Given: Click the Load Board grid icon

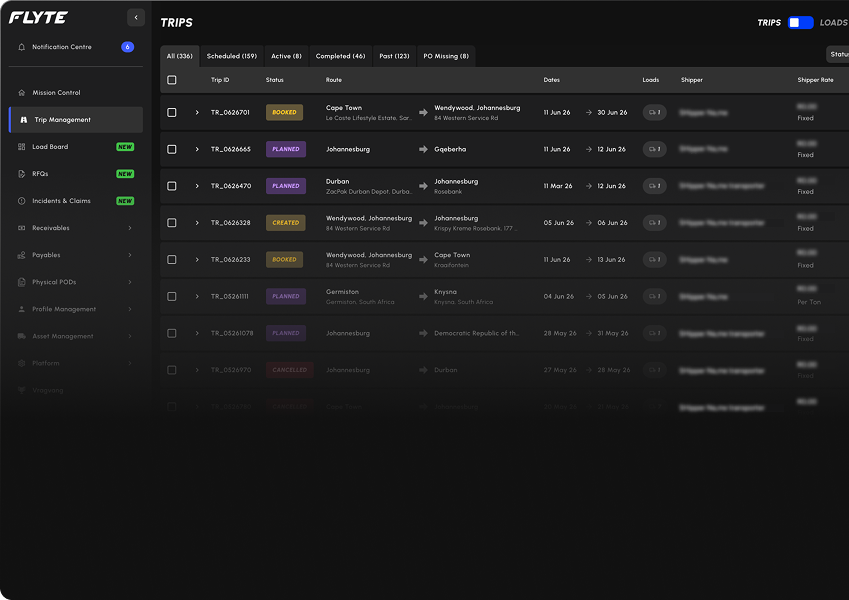Looking at the screenshot, I should click(x=22, y=147).
